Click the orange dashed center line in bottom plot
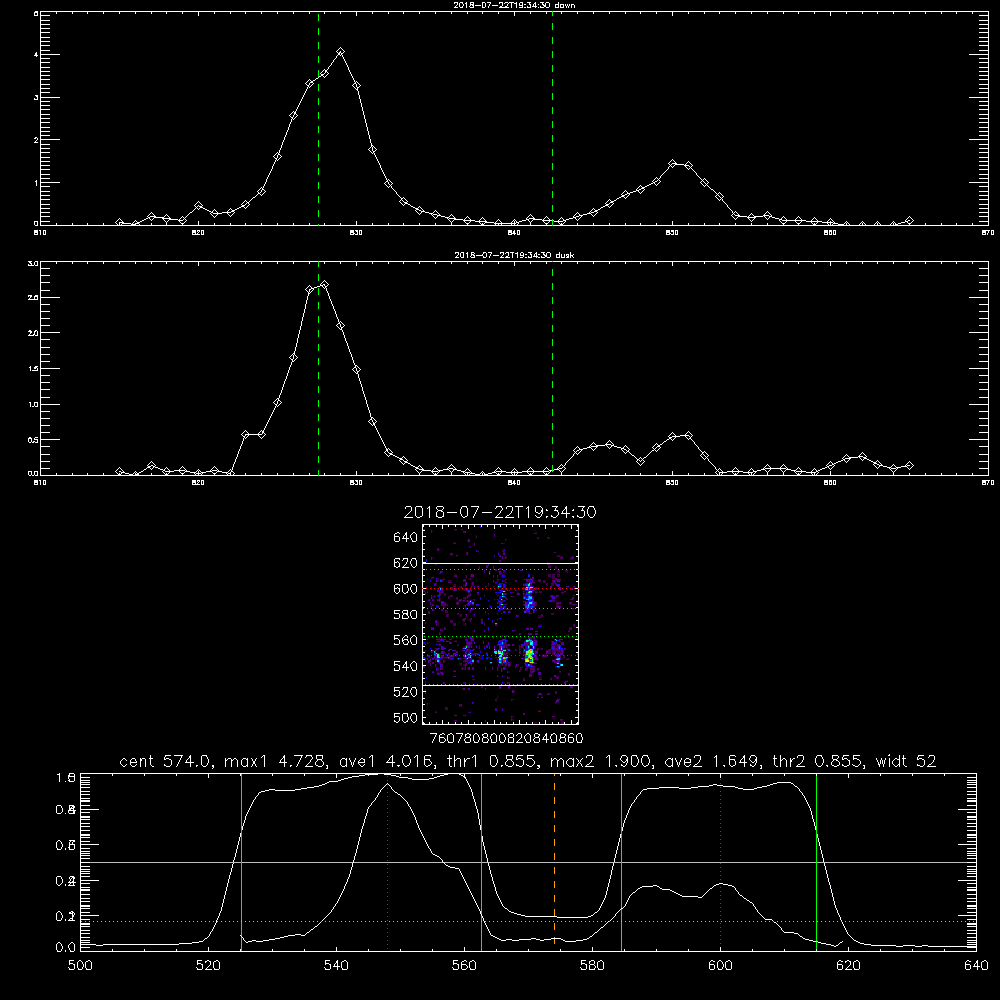The height and width of the screenshot is (1000, 1000). 554,861
